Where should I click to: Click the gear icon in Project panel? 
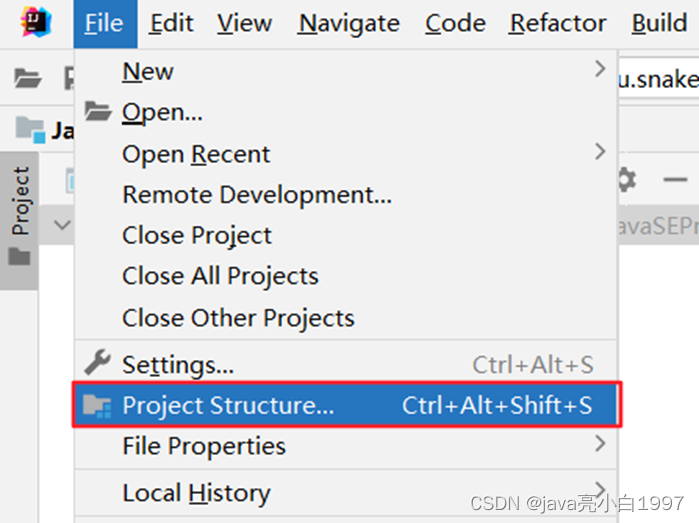point(626,180)
